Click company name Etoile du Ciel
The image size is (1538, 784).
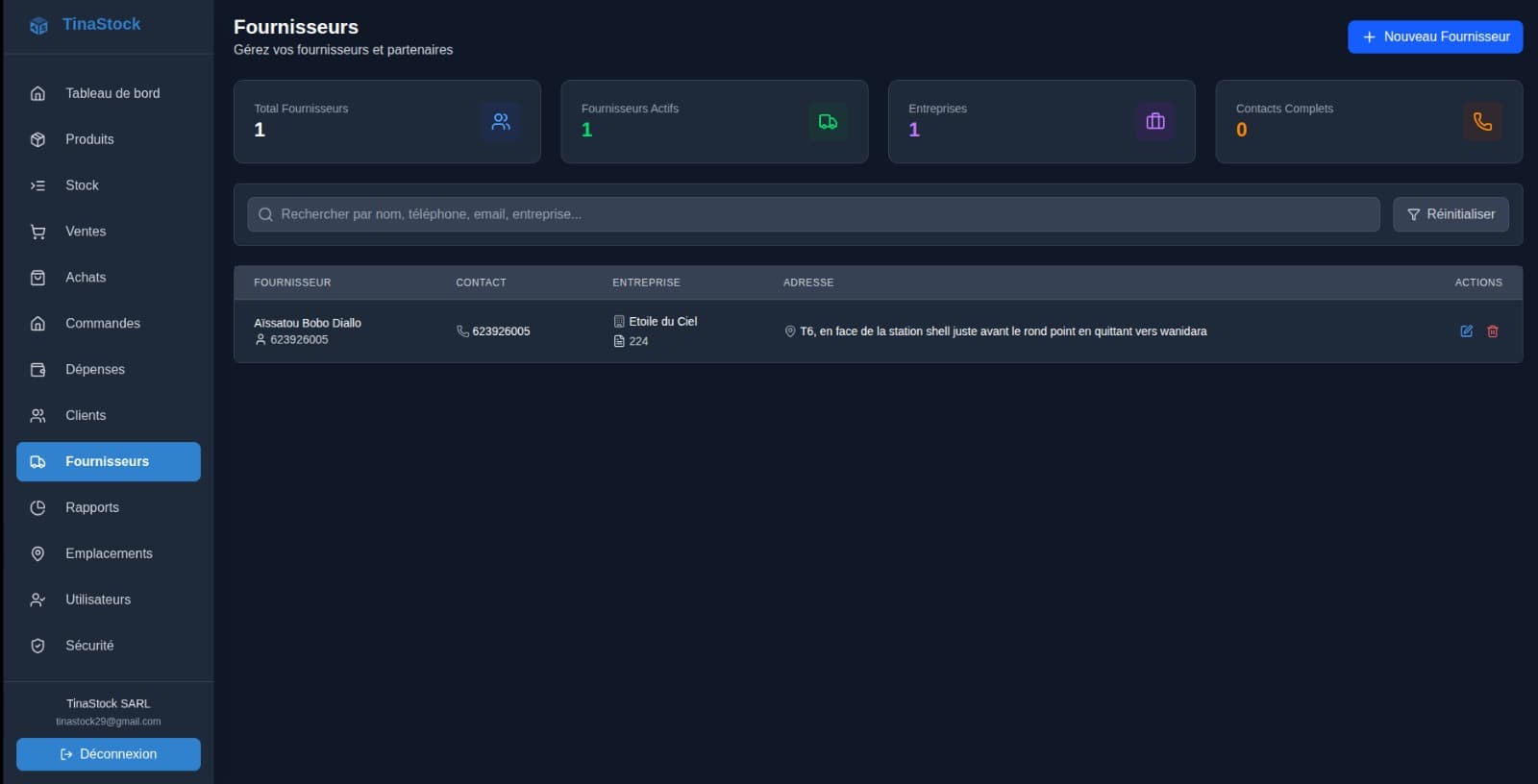pos(663,322)
